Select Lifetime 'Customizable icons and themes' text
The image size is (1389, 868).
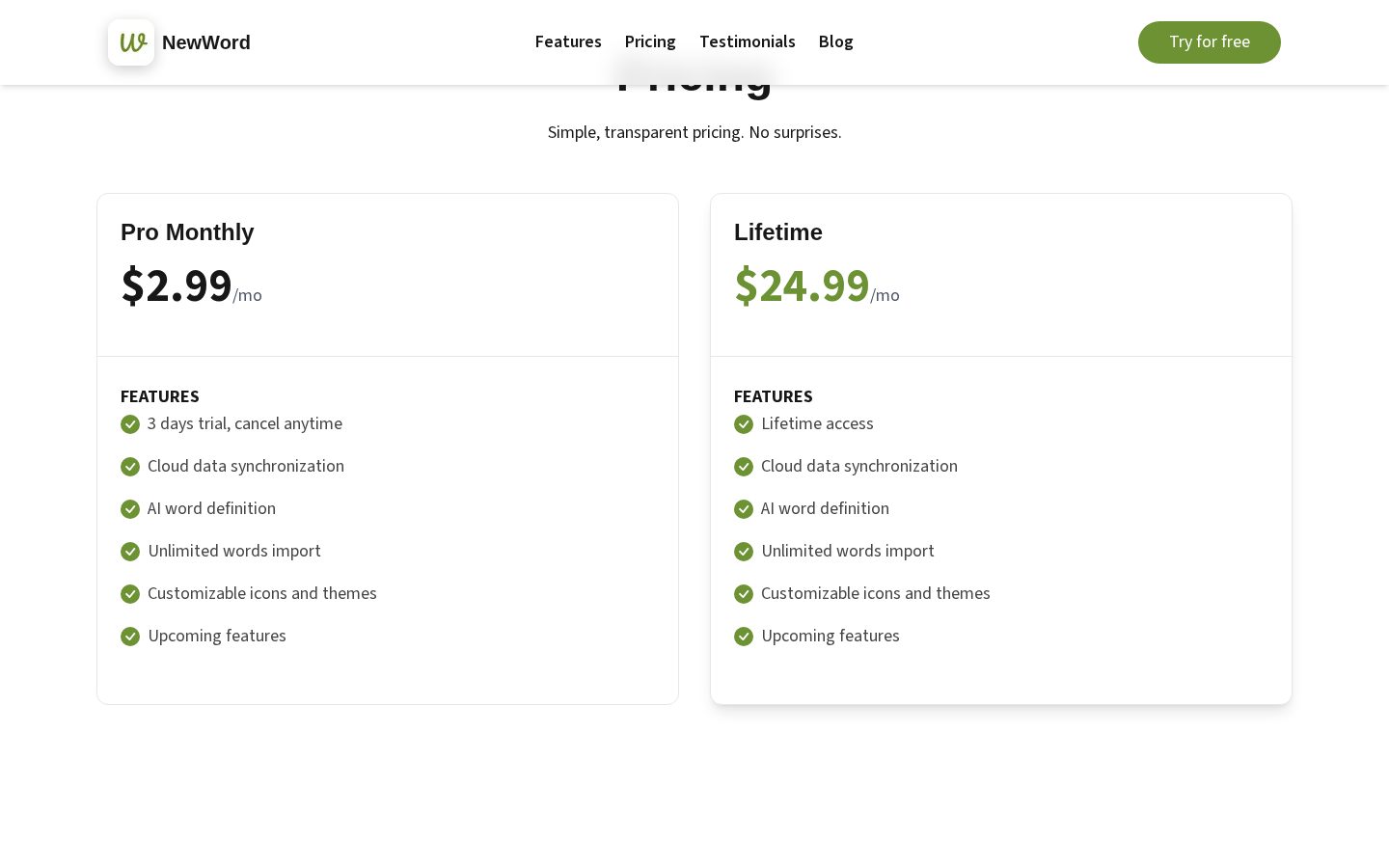click(x=876, y=593)
